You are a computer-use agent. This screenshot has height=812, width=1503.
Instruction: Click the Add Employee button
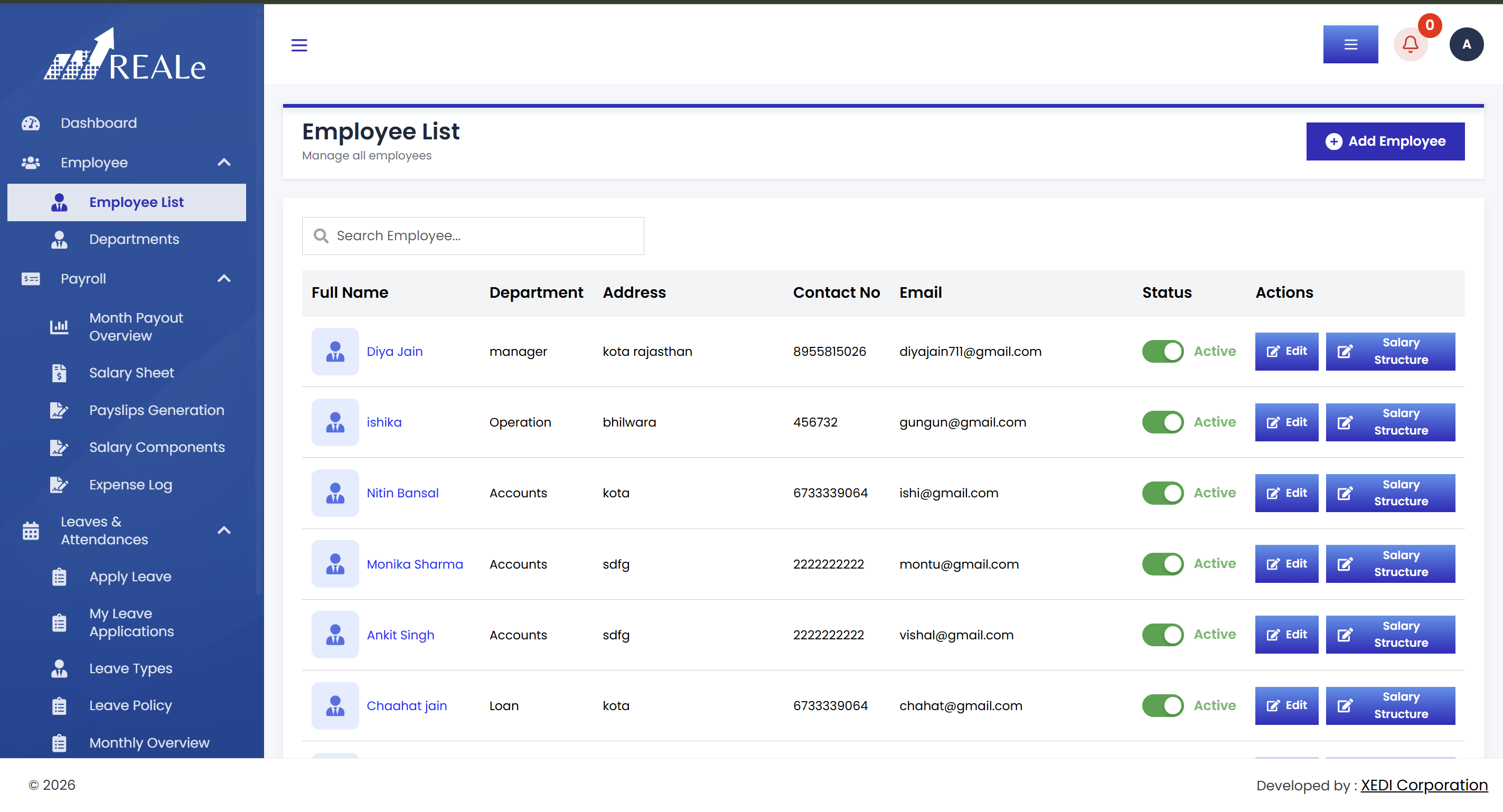1385,141
